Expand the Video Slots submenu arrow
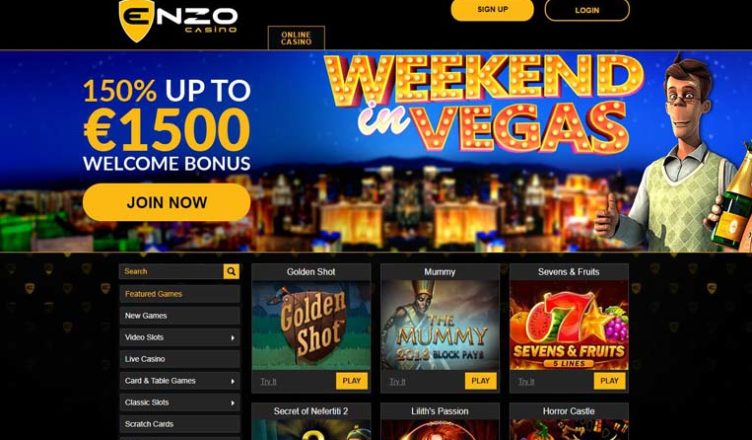Image resolution: width=752 pixels, height=440 pixels. click(233, 338)
